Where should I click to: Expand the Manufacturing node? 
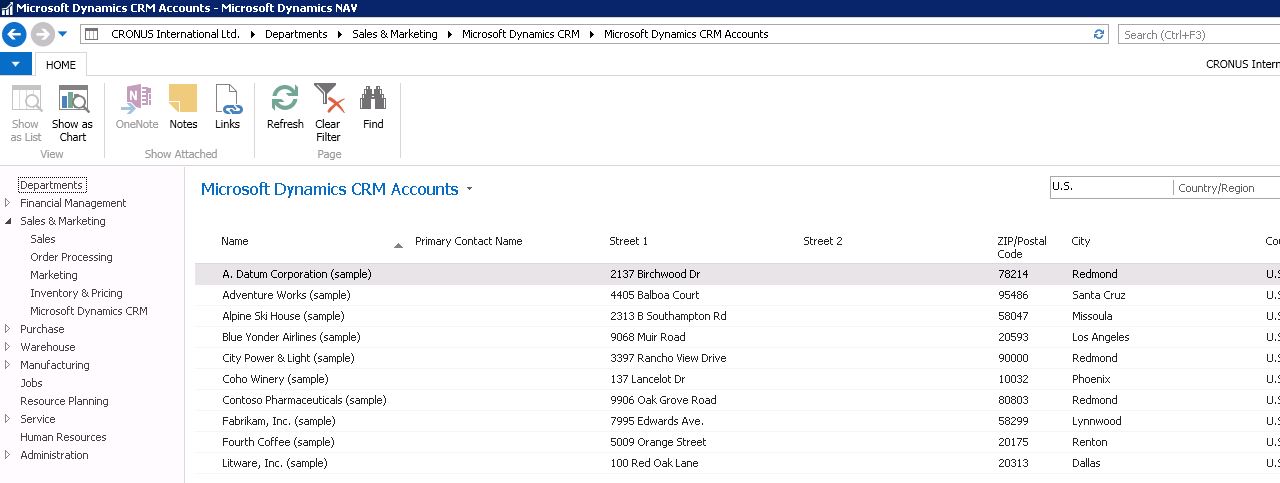coord(8,365)
